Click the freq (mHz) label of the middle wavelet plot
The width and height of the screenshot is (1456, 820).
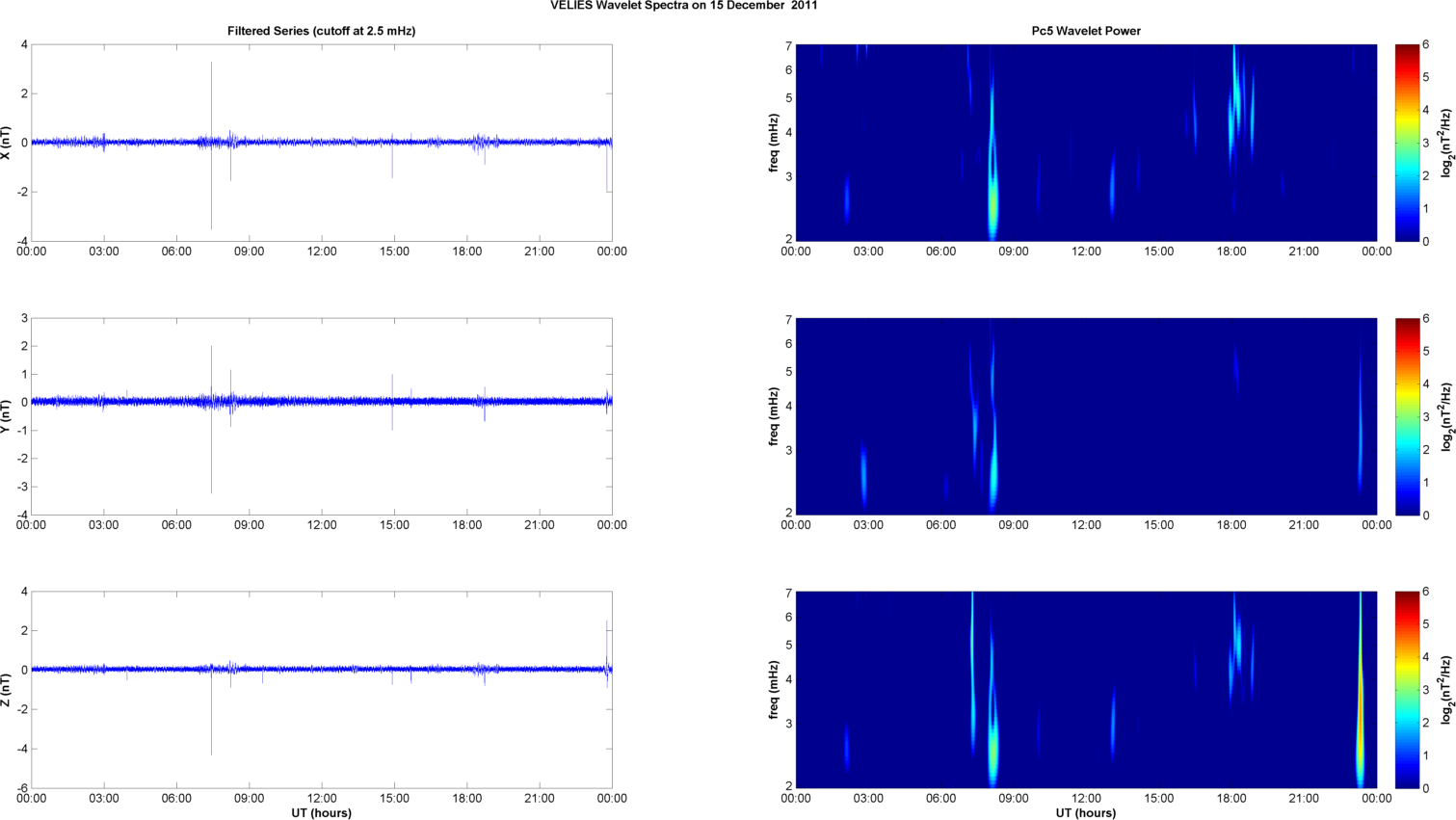(774, 416)
